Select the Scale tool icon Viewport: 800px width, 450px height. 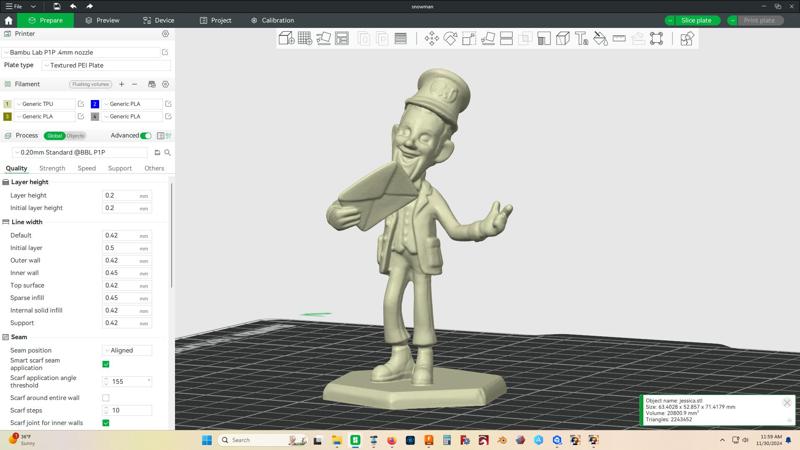469,38
